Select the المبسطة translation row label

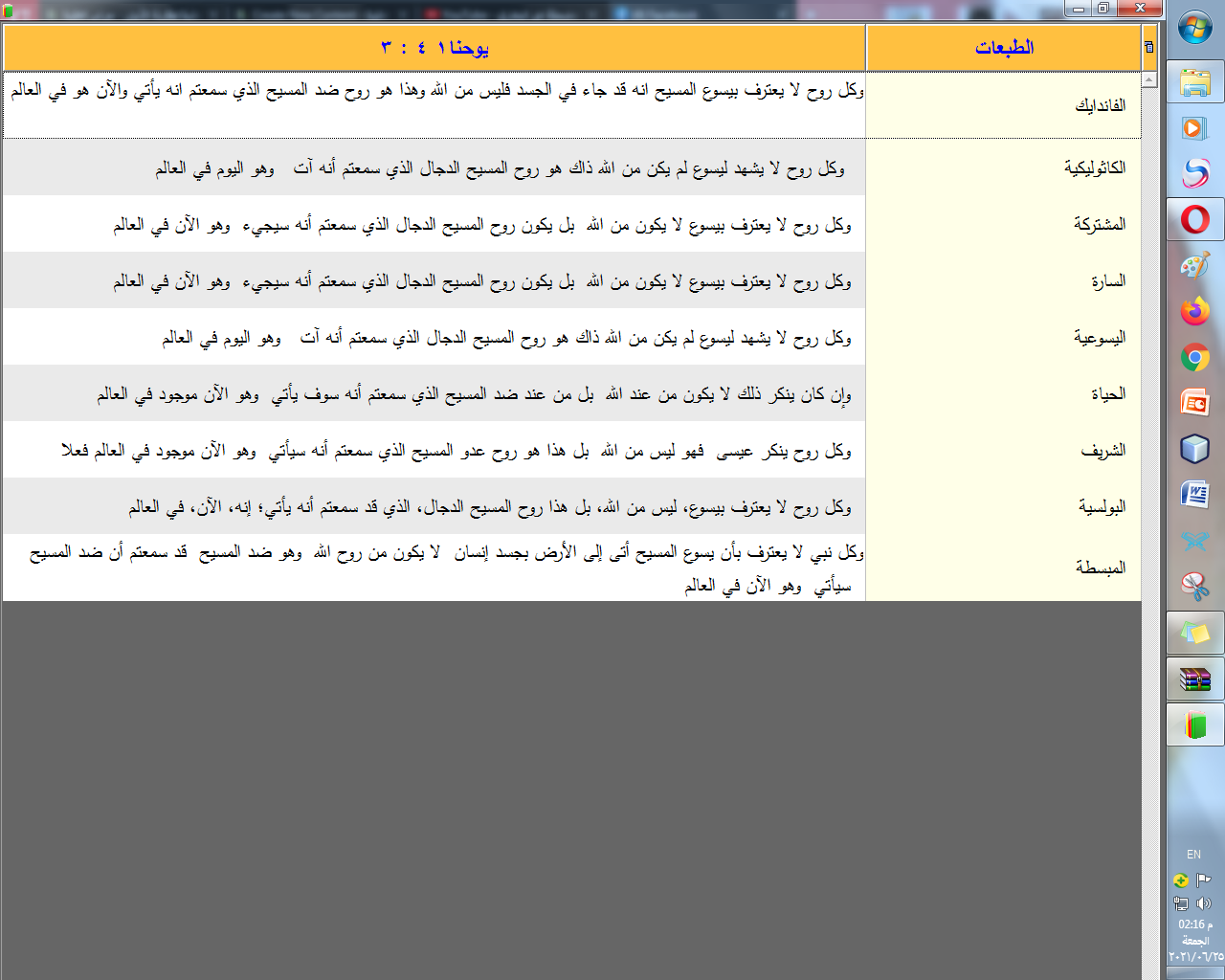click(x=1101, y=568)
